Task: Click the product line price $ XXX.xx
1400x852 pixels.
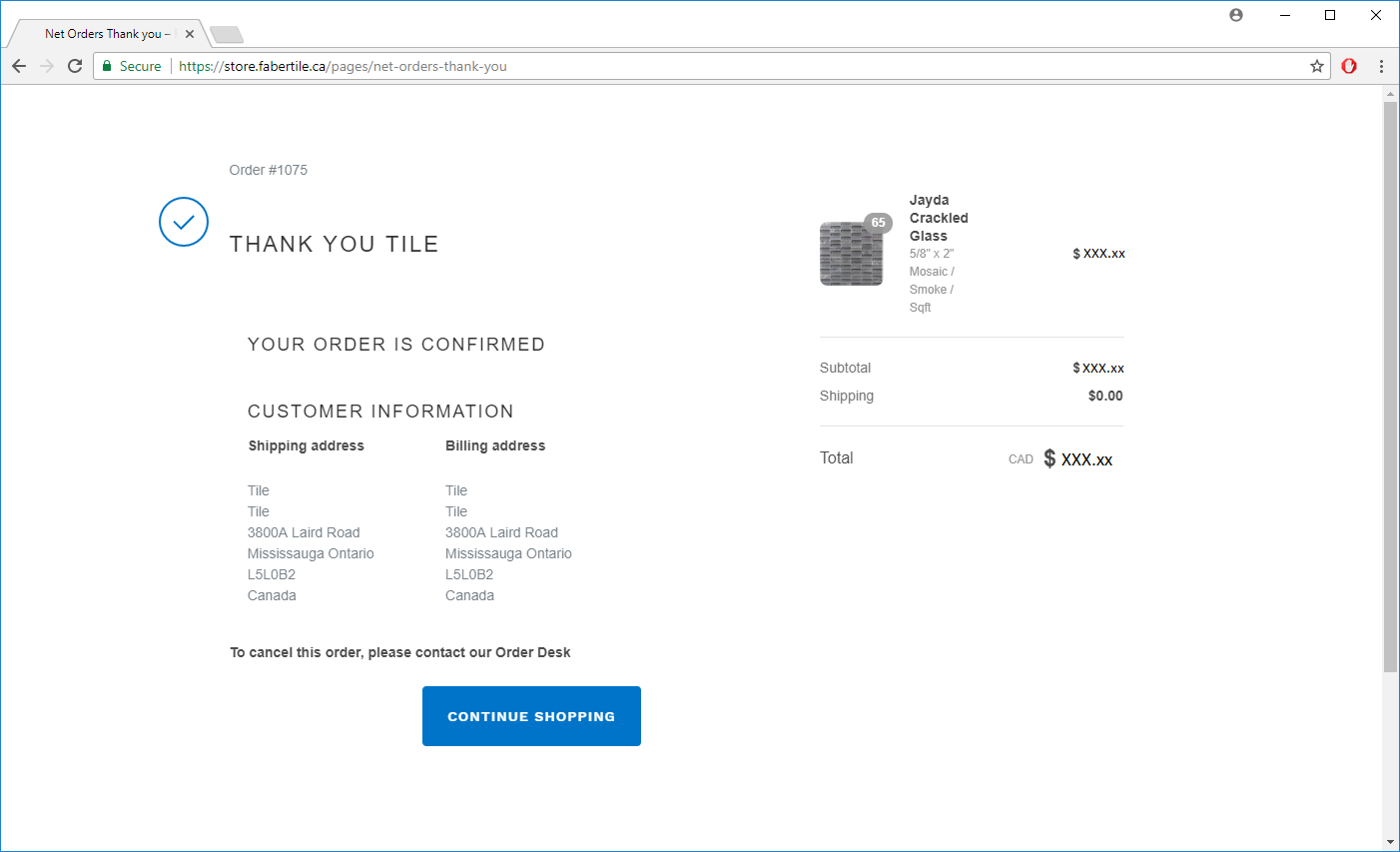Action: pos(1098,254)
